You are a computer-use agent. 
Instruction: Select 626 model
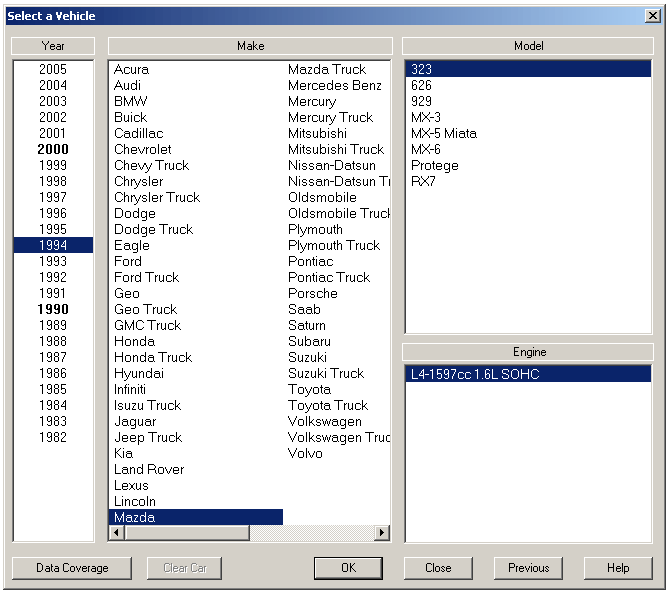click(528, 85)
